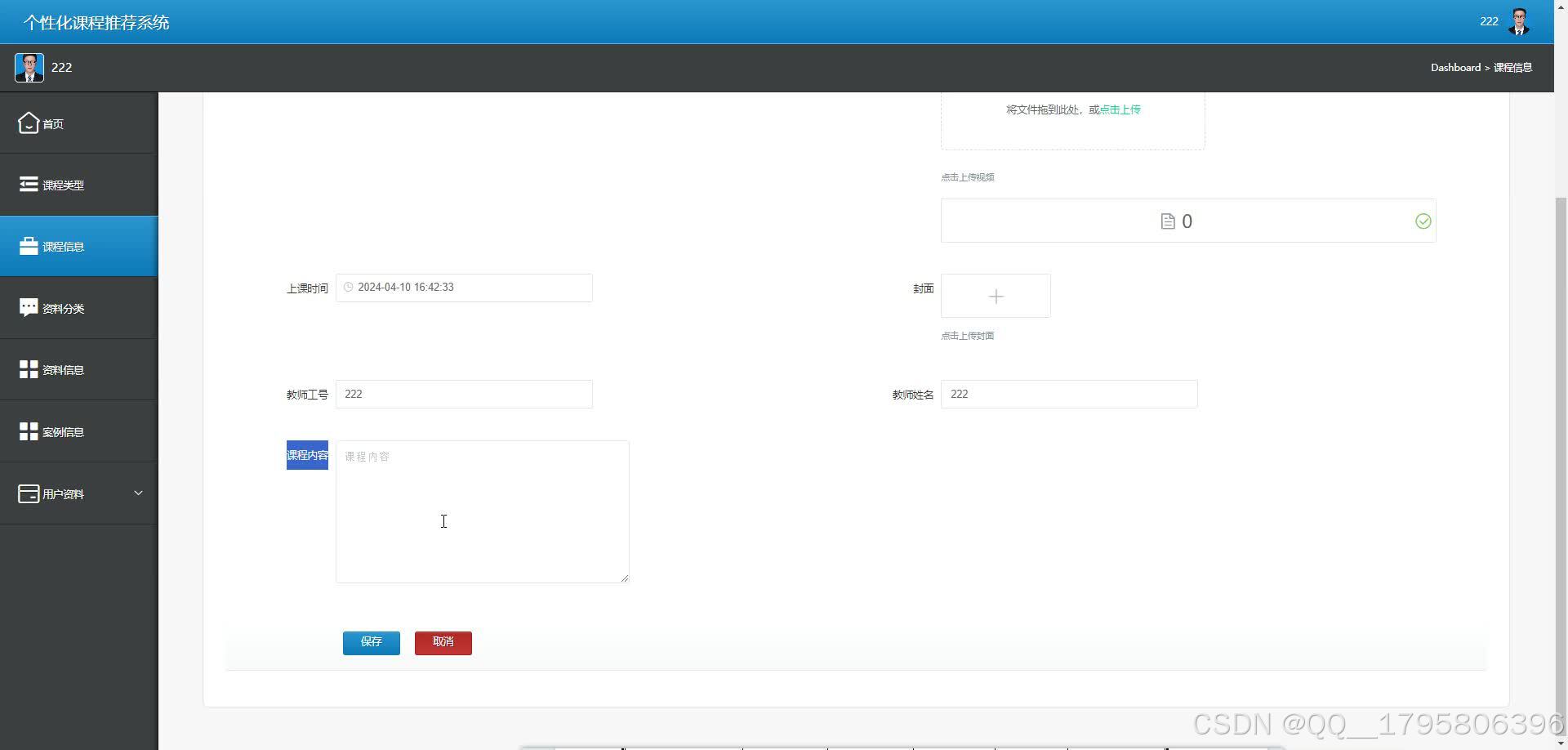Screen dimensions: 1568x750
Task: Click the 取消 cancel button
Action: coord(443,642)
